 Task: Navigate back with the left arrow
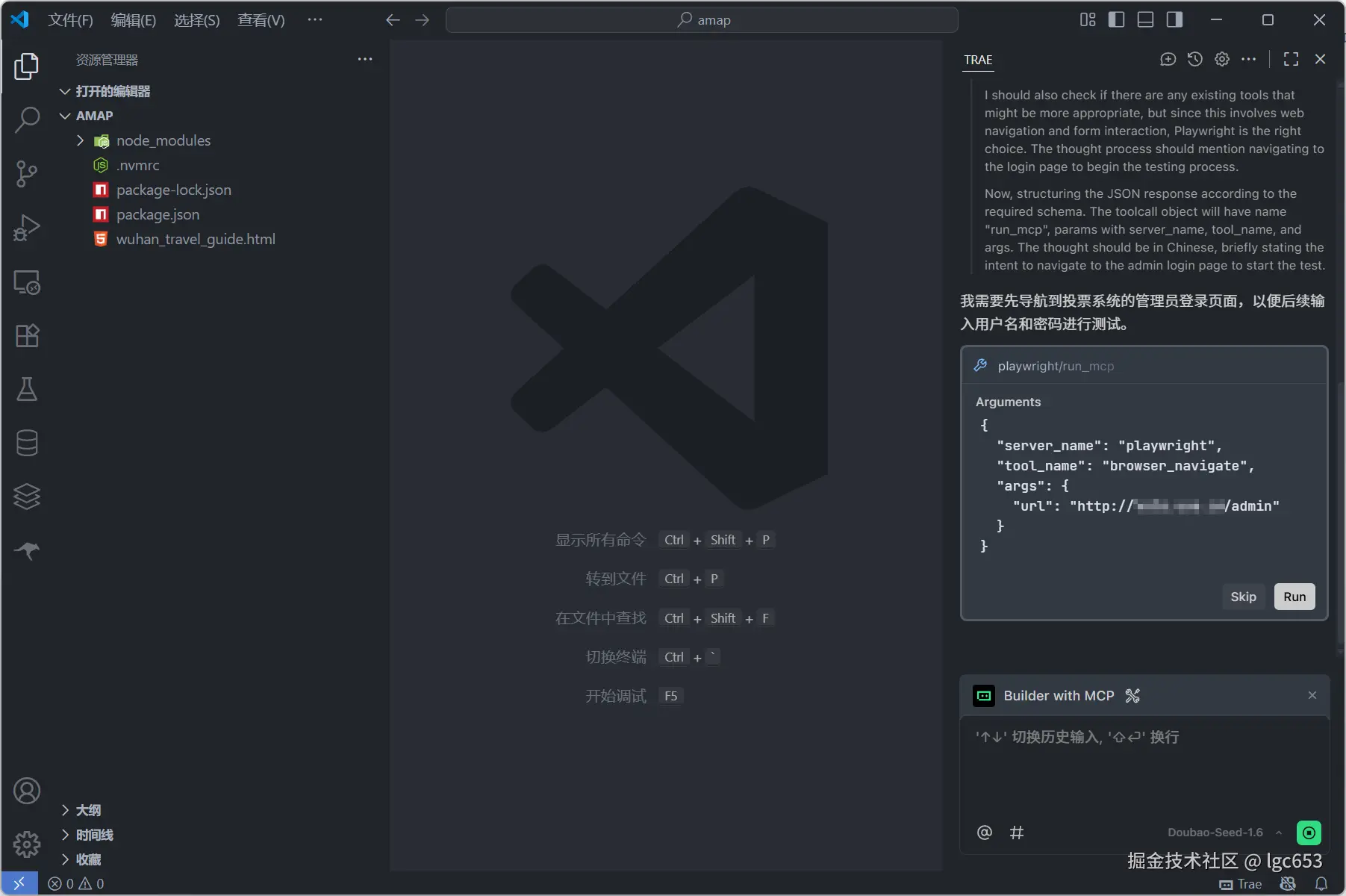pos(393,20)
